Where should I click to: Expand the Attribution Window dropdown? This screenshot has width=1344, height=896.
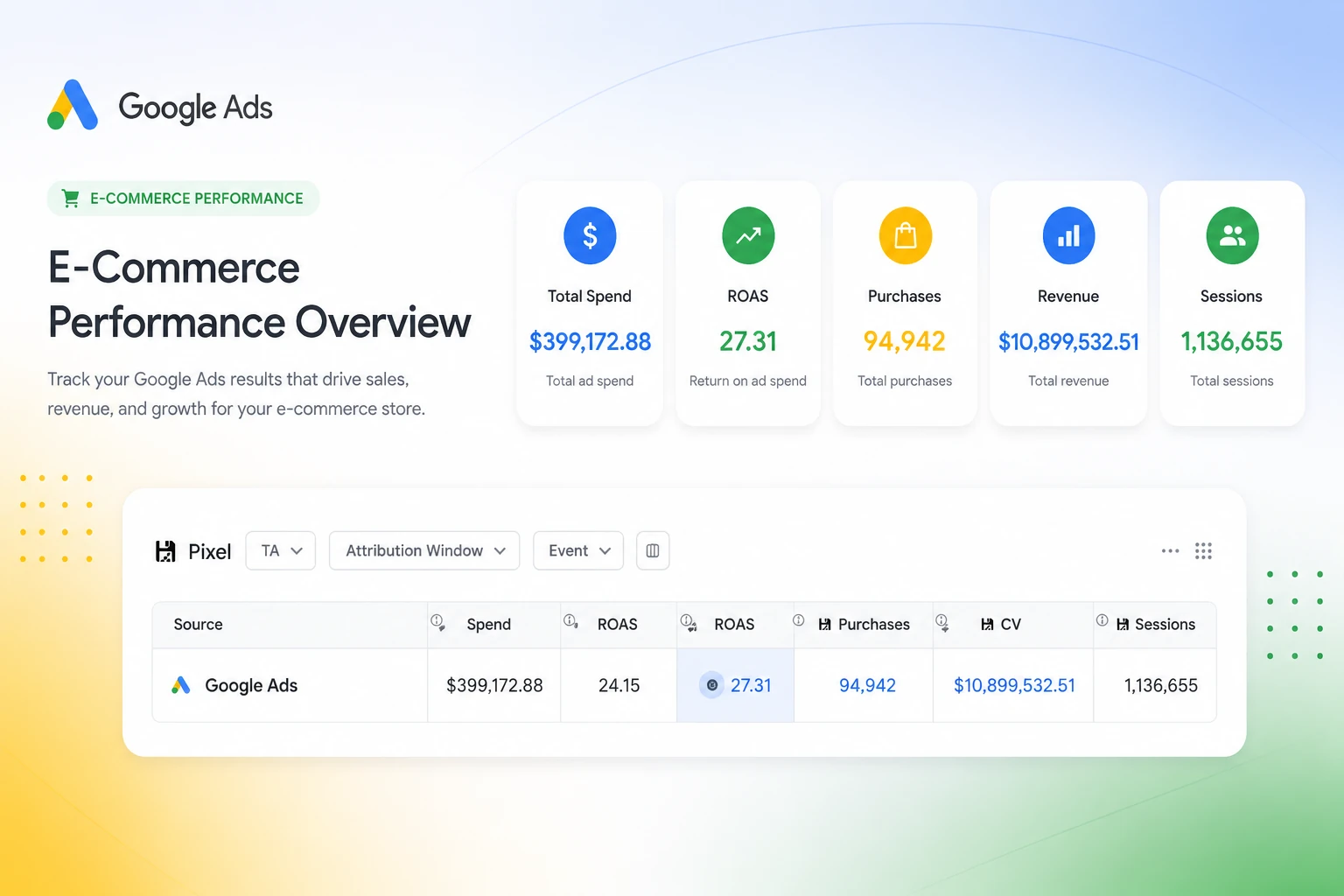(x=424, y=551)
